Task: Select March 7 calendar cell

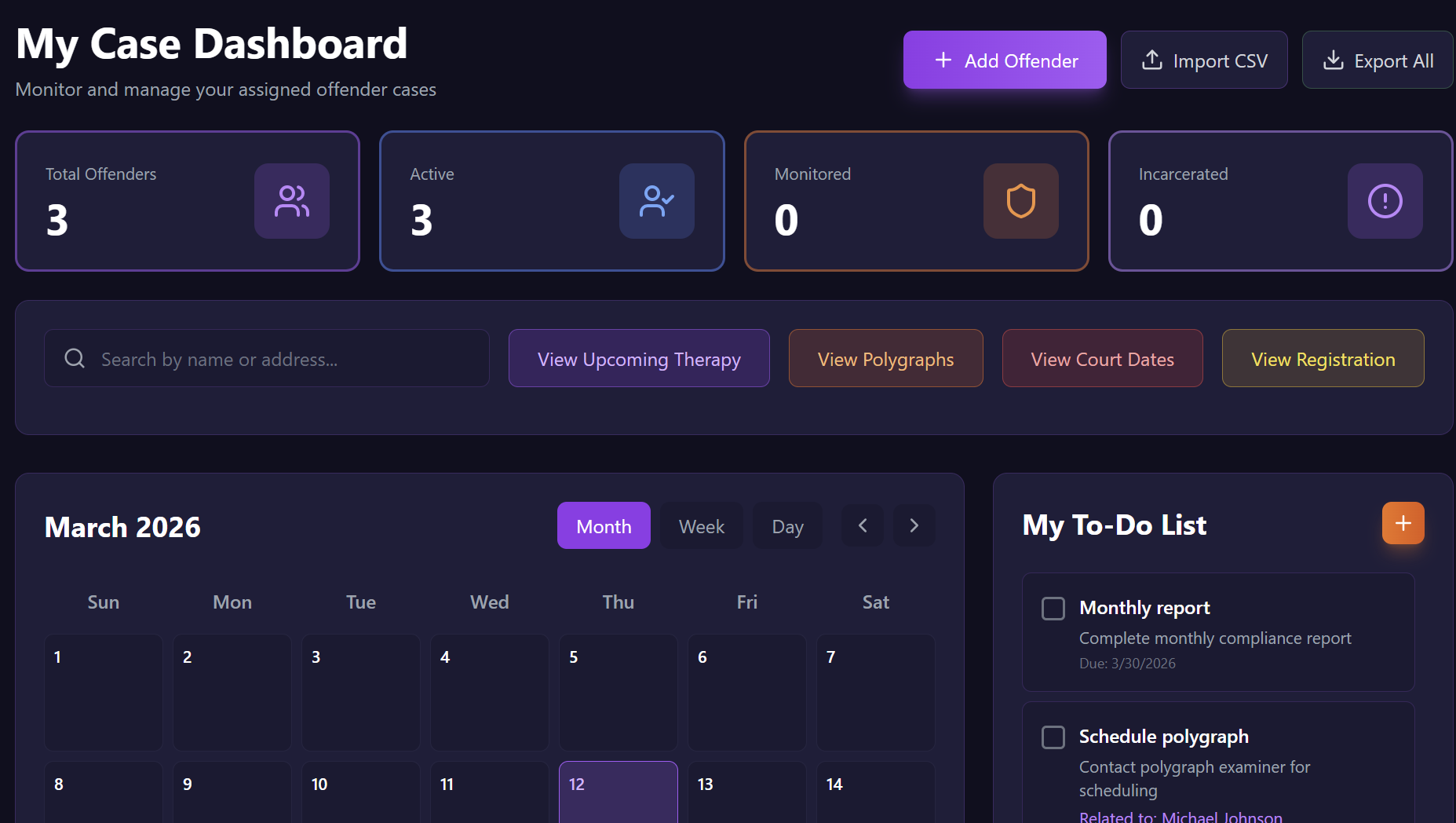Action: (x=876, y=693)
